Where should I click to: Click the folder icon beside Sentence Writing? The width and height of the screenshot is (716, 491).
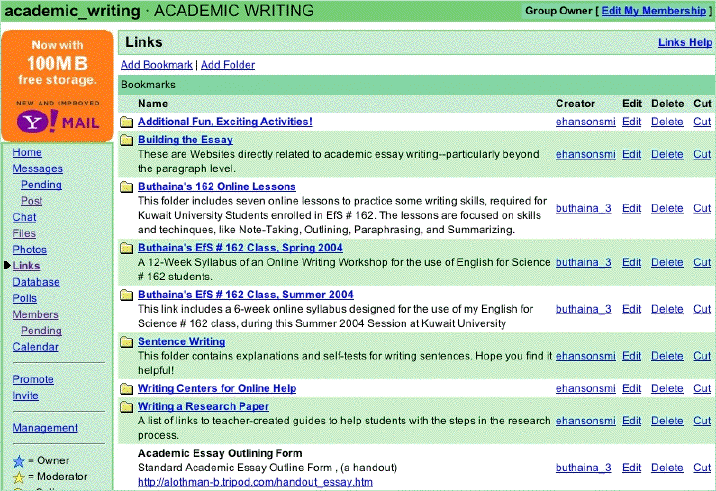(126, 342)
